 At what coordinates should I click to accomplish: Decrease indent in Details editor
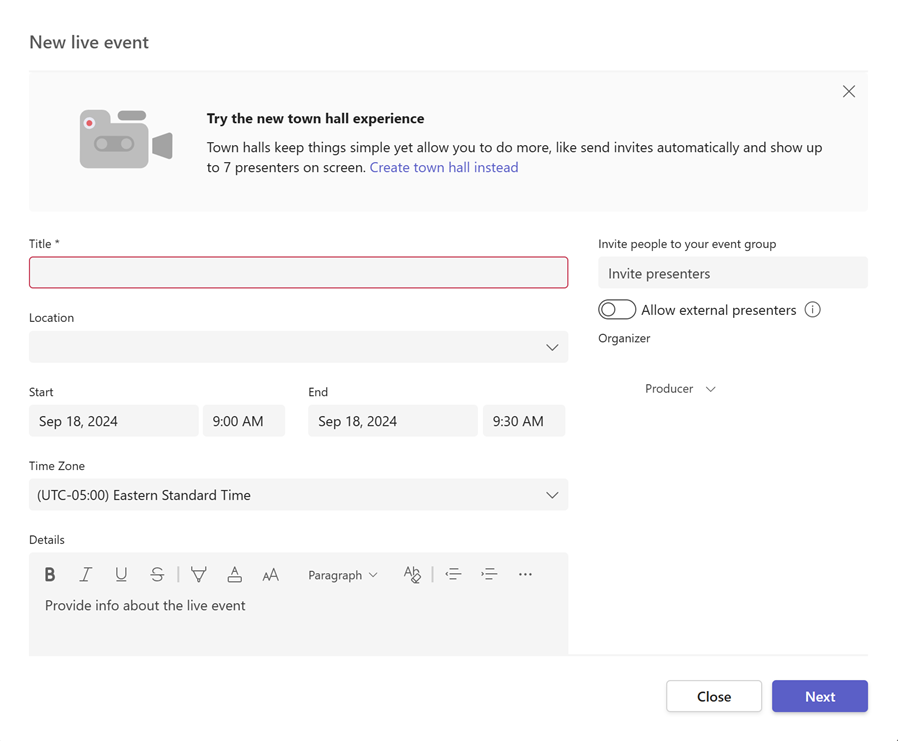click(453, 575)
